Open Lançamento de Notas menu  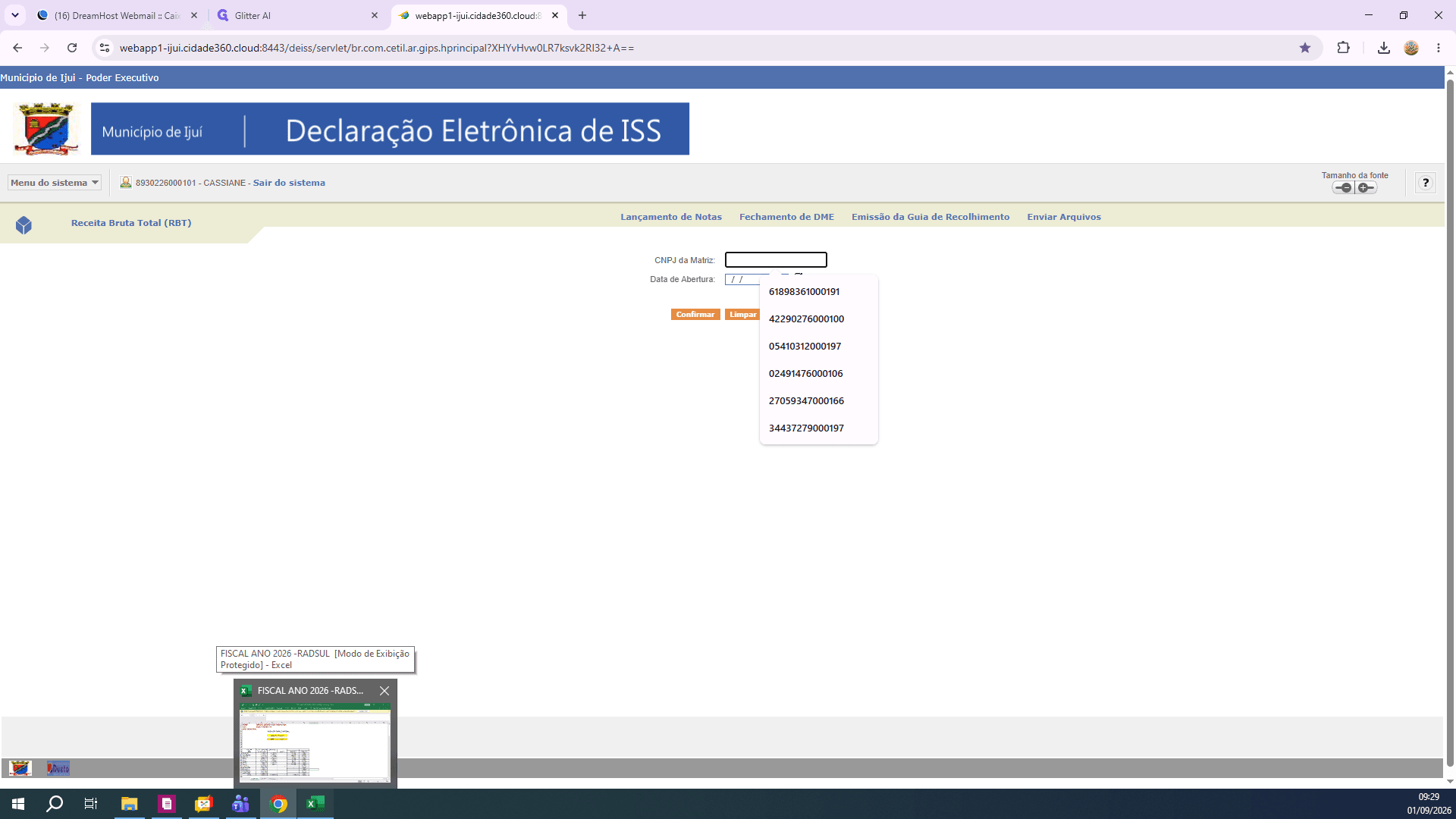coord(671,217)
